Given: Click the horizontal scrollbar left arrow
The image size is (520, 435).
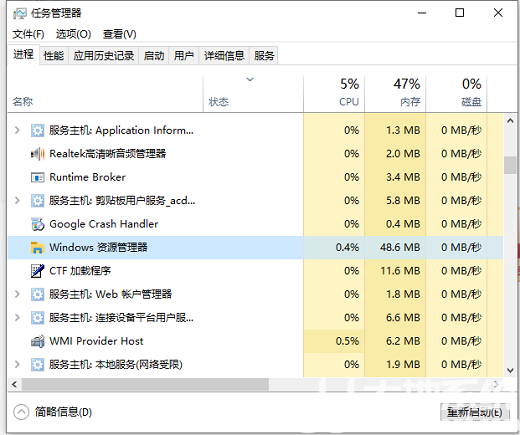Looking at the screenshot, I should [14, 384].
